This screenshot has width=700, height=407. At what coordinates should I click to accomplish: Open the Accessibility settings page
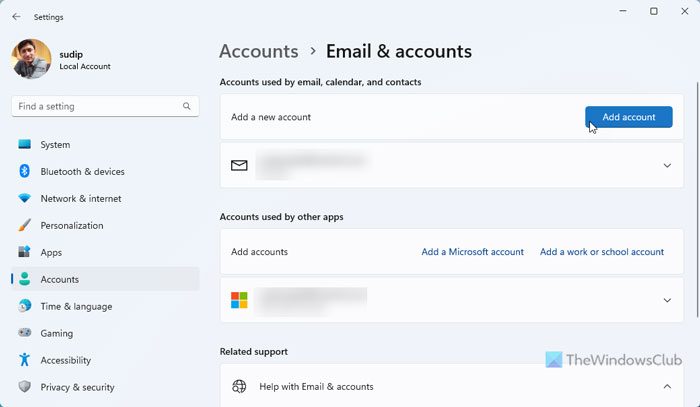65,360
